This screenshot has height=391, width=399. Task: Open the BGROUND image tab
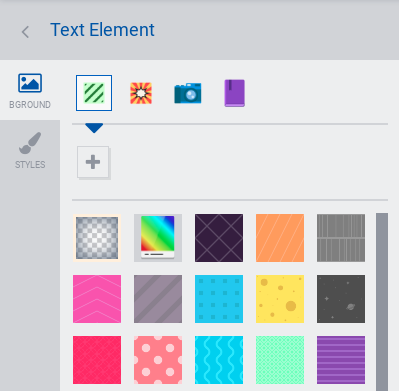click(30, 91)
